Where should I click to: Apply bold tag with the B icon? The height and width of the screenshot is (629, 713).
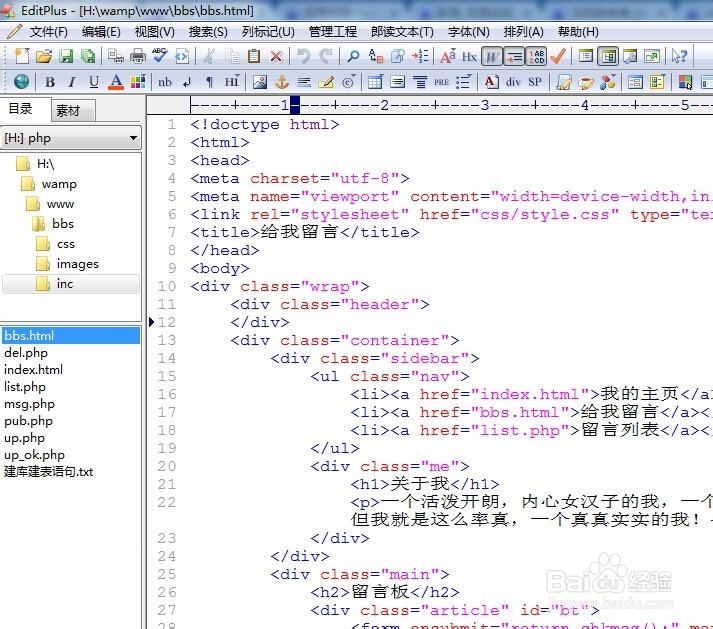pos(50,82)
